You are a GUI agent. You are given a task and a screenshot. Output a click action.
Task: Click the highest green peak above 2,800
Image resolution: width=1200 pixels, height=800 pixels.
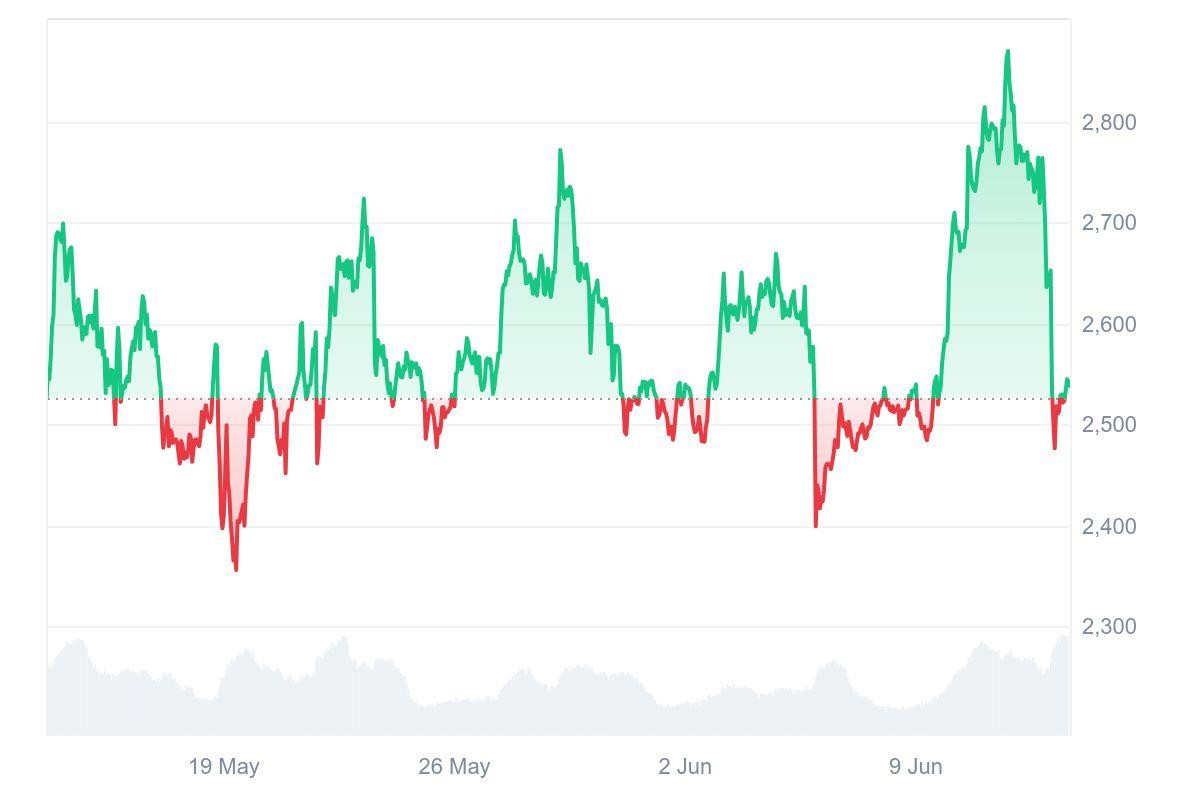click(1007, 51)
